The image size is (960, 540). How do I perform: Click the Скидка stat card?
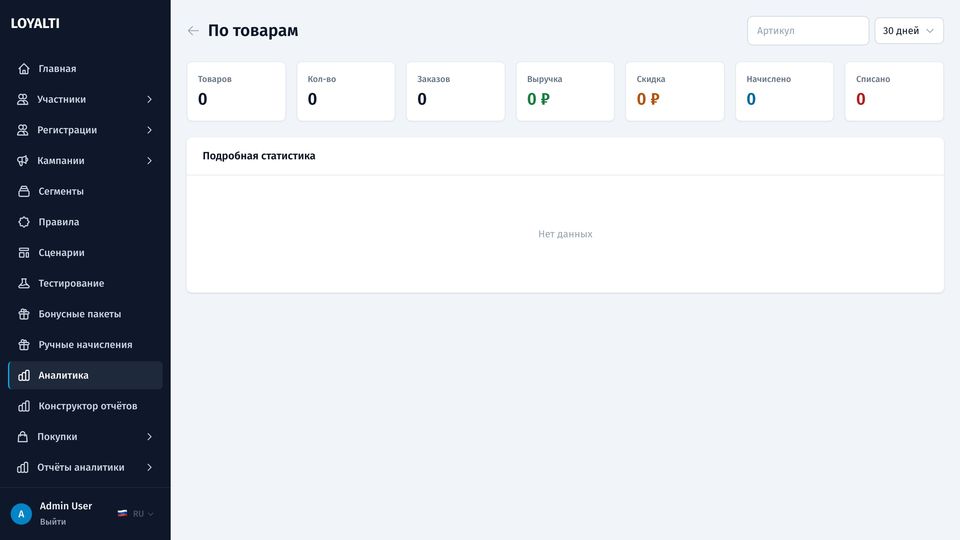point(675,91)
